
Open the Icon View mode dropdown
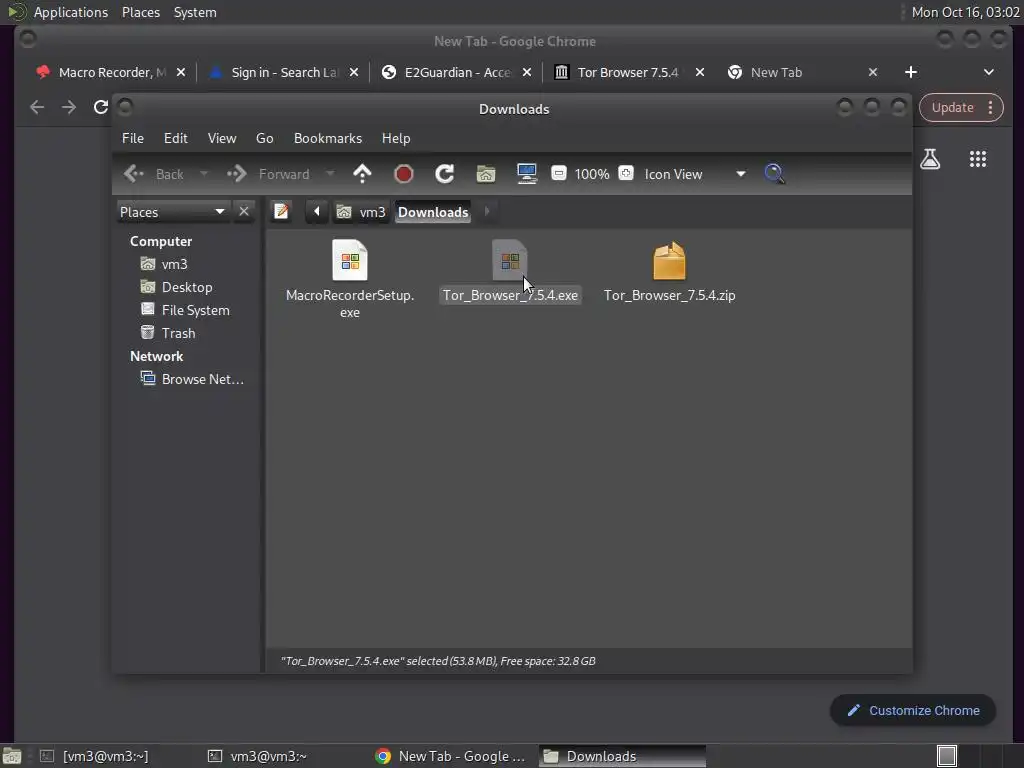[x=696, y=174]
